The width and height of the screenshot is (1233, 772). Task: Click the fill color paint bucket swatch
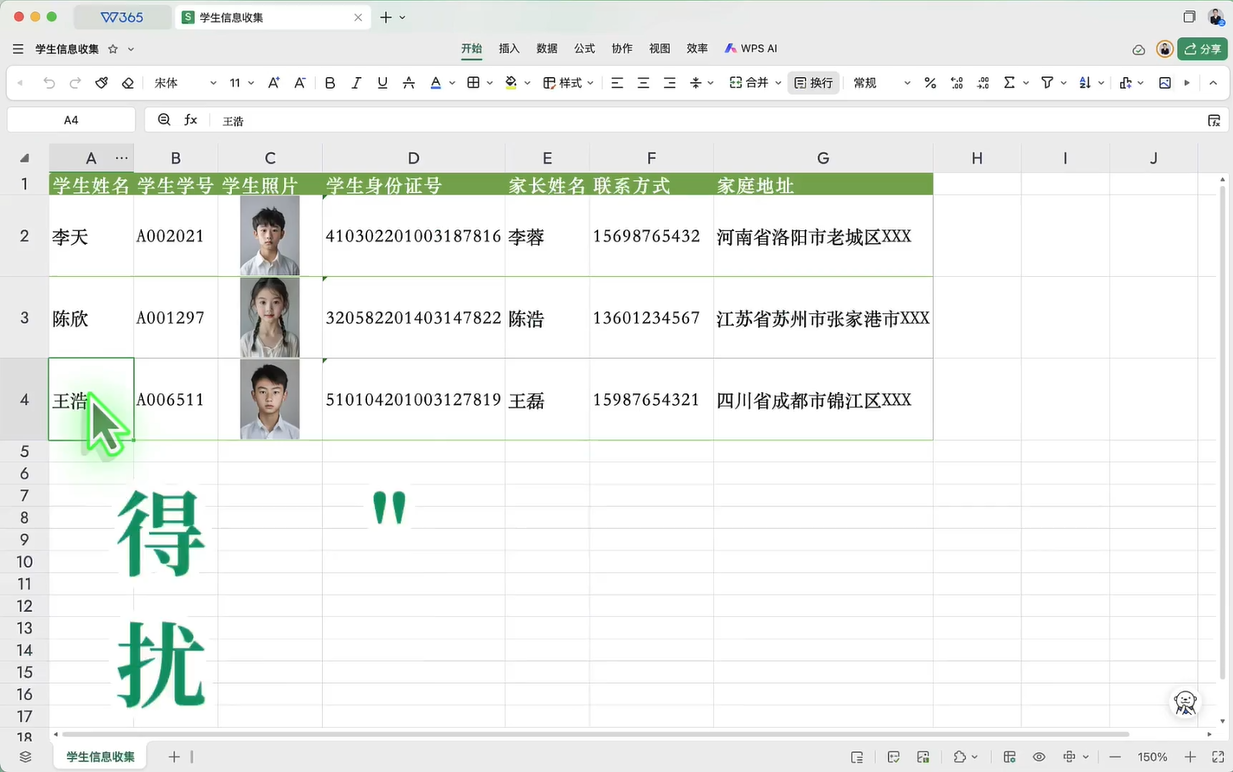(511, 83)
